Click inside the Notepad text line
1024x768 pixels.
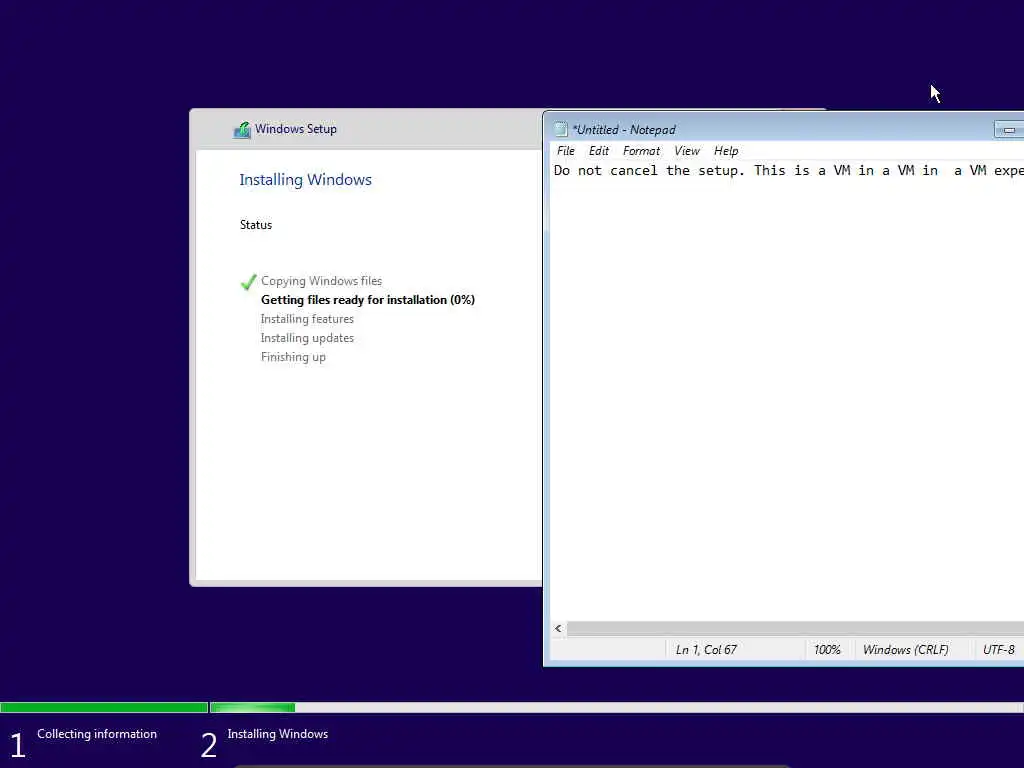788,171
